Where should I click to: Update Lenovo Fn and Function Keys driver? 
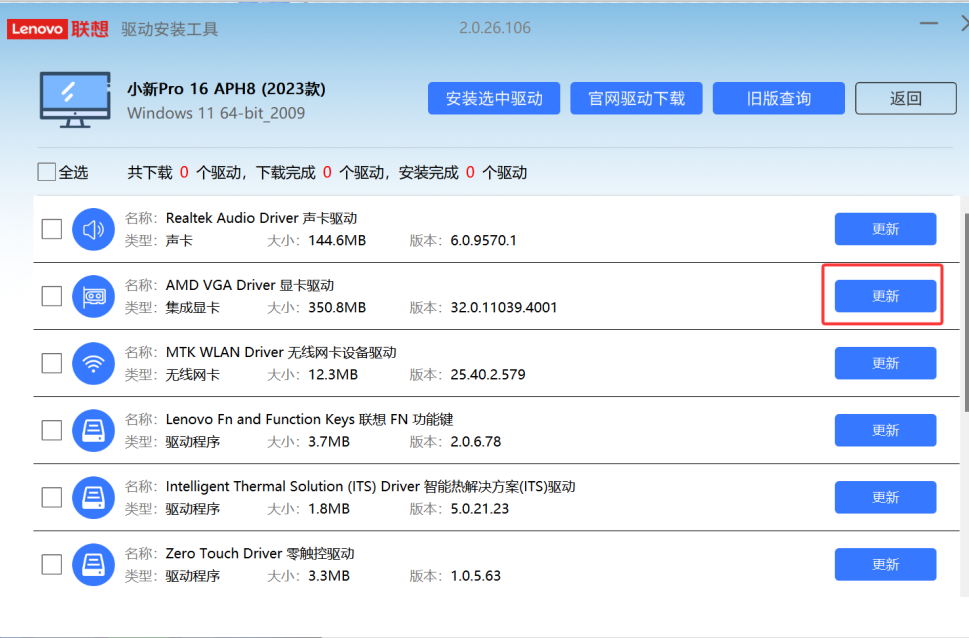coord(886,430)
